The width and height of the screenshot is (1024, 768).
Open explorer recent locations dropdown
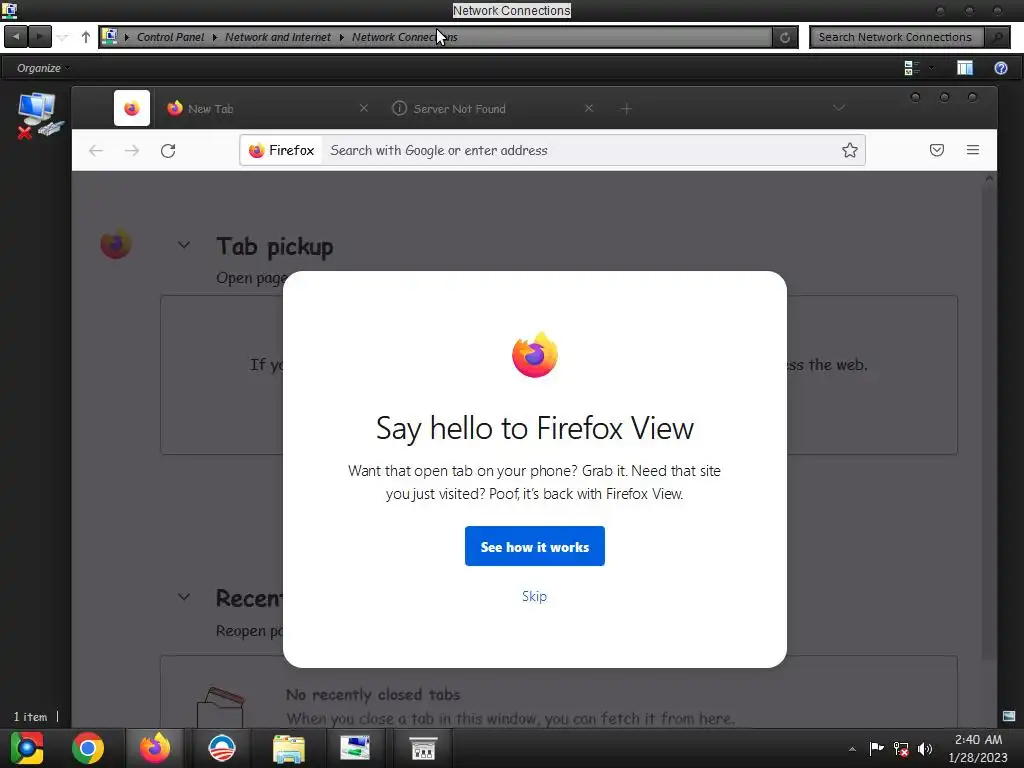click(x=62, y=37)
